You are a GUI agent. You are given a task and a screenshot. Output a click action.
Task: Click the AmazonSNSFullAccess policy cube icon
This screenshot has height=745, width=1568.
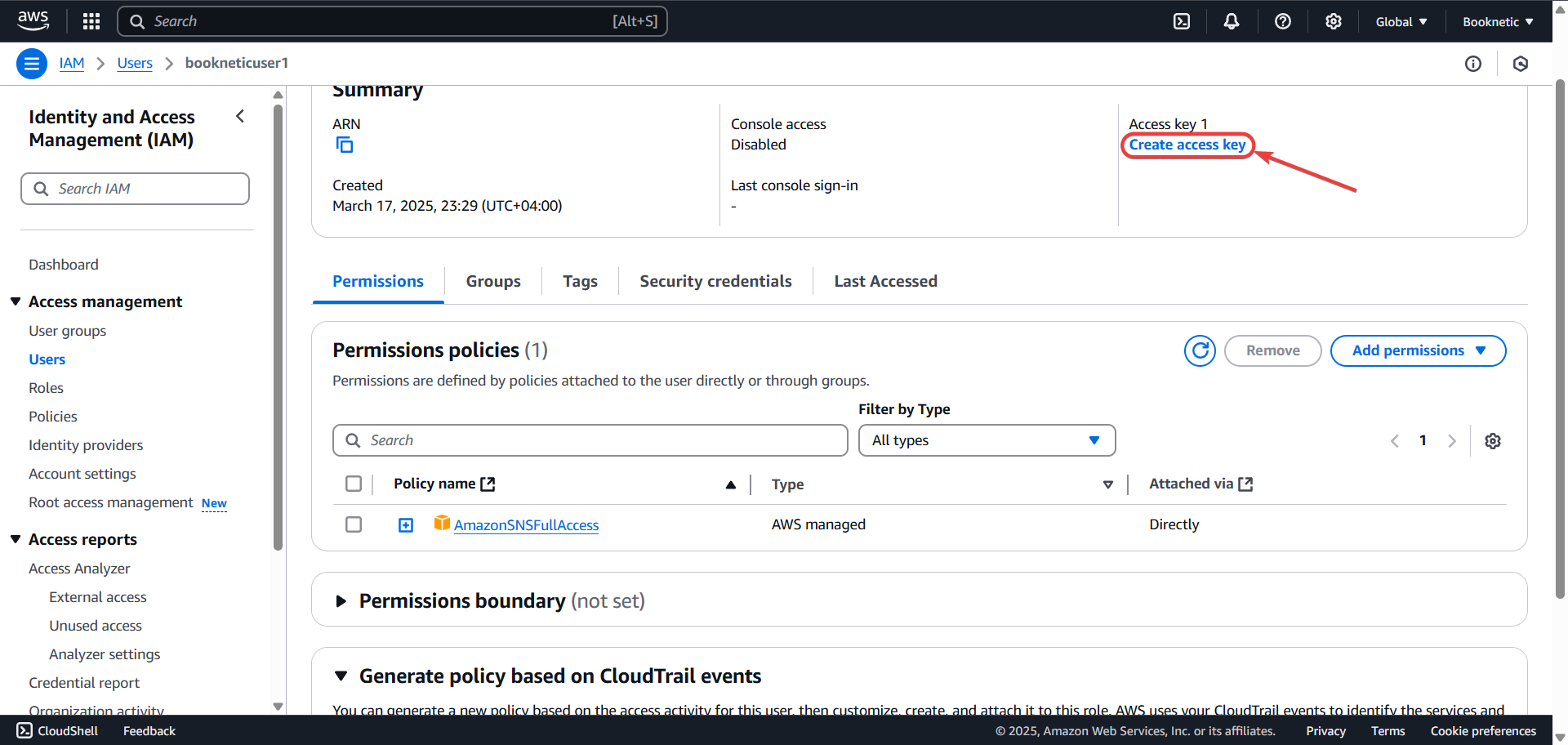point(442,523)
